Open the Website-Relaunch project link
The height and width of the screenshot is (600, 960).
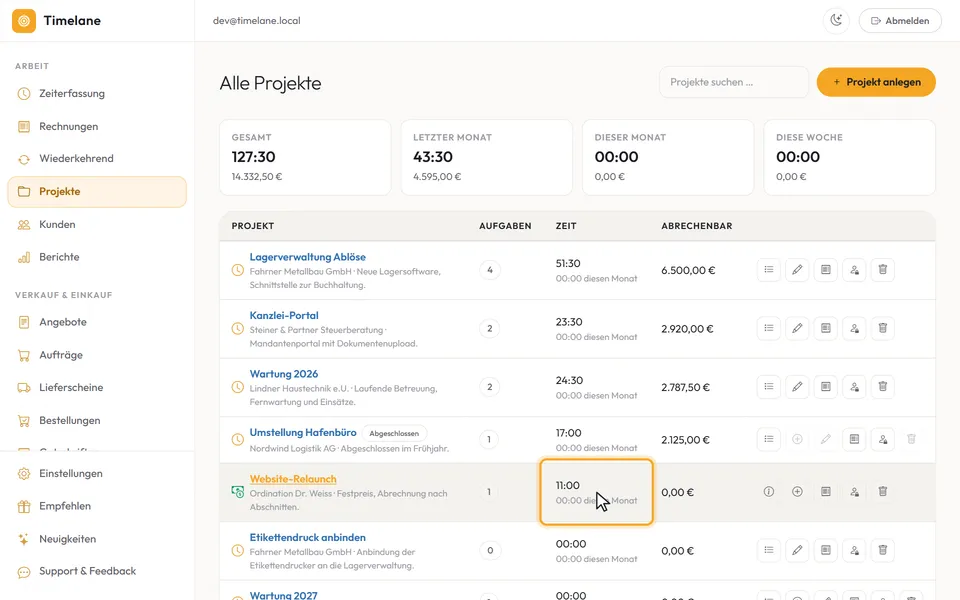[293, 479]
